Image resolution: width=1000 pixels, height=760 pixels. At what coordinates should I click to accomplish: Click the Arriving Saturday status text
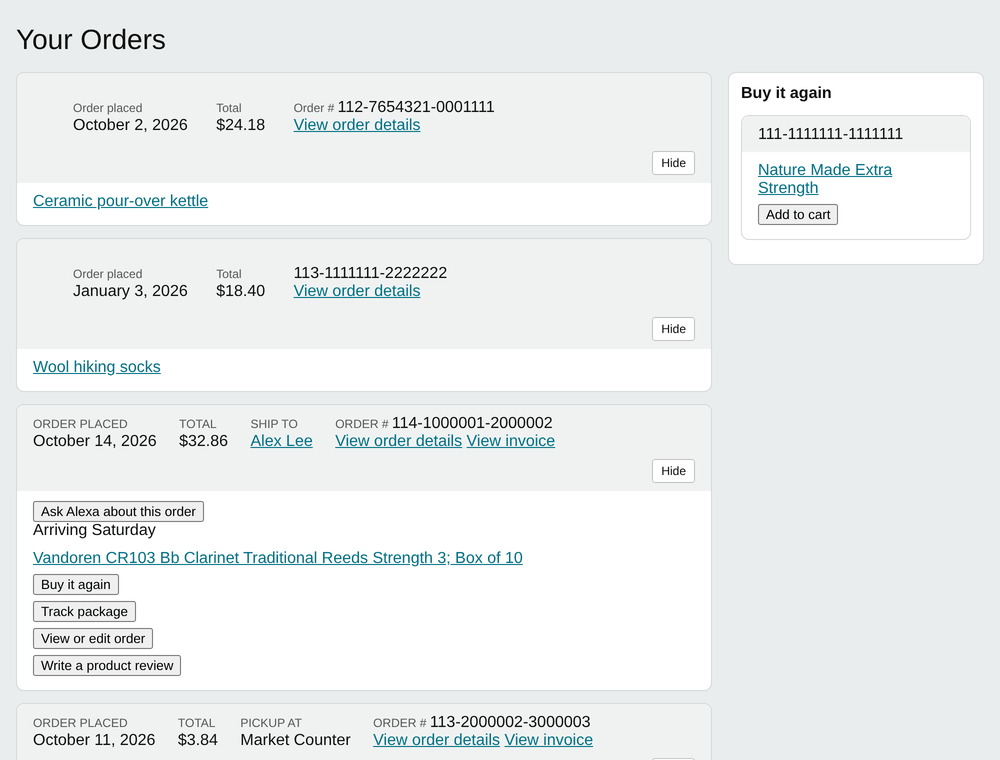coord(94,530)
